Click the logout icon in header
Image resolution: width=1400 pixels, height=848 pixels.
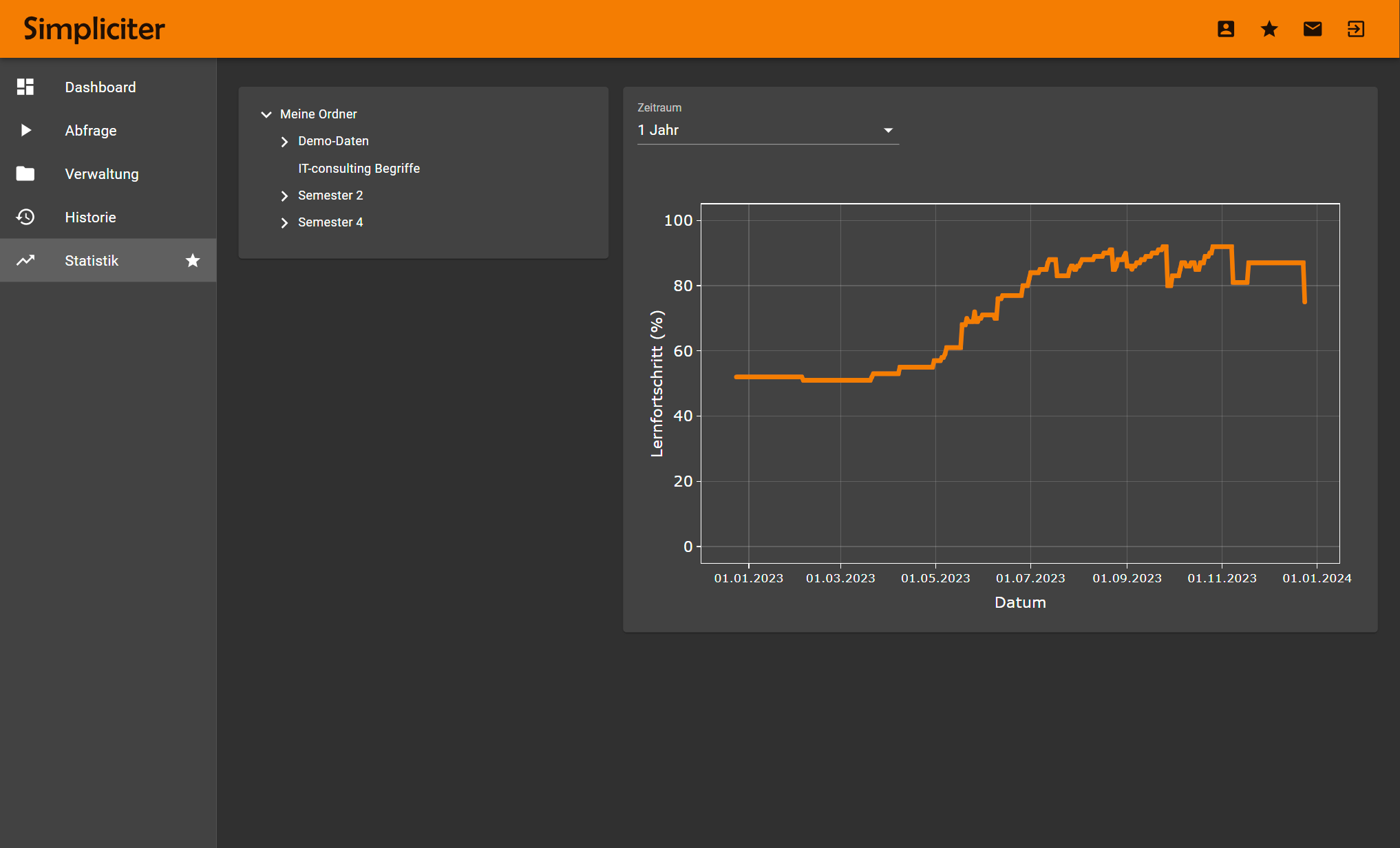click(x=1356, y=29)
